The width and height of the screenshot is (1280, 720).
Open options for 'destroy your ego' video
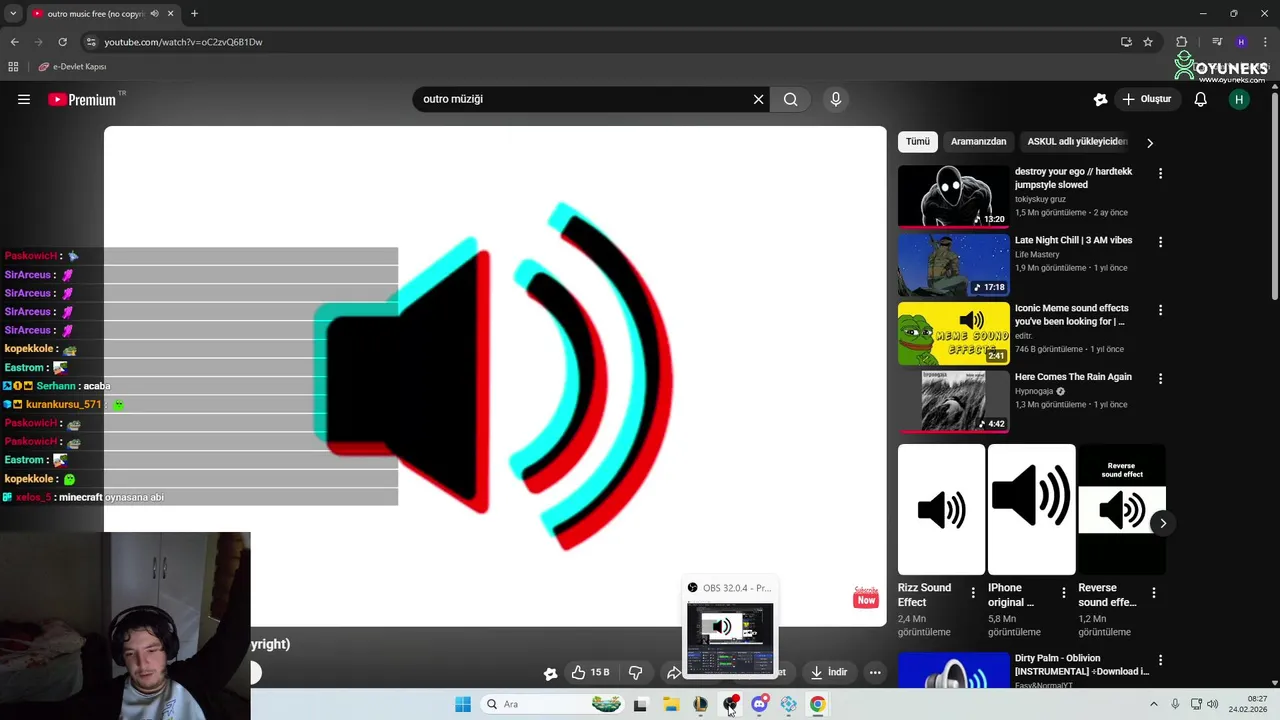coord(1160,174)
